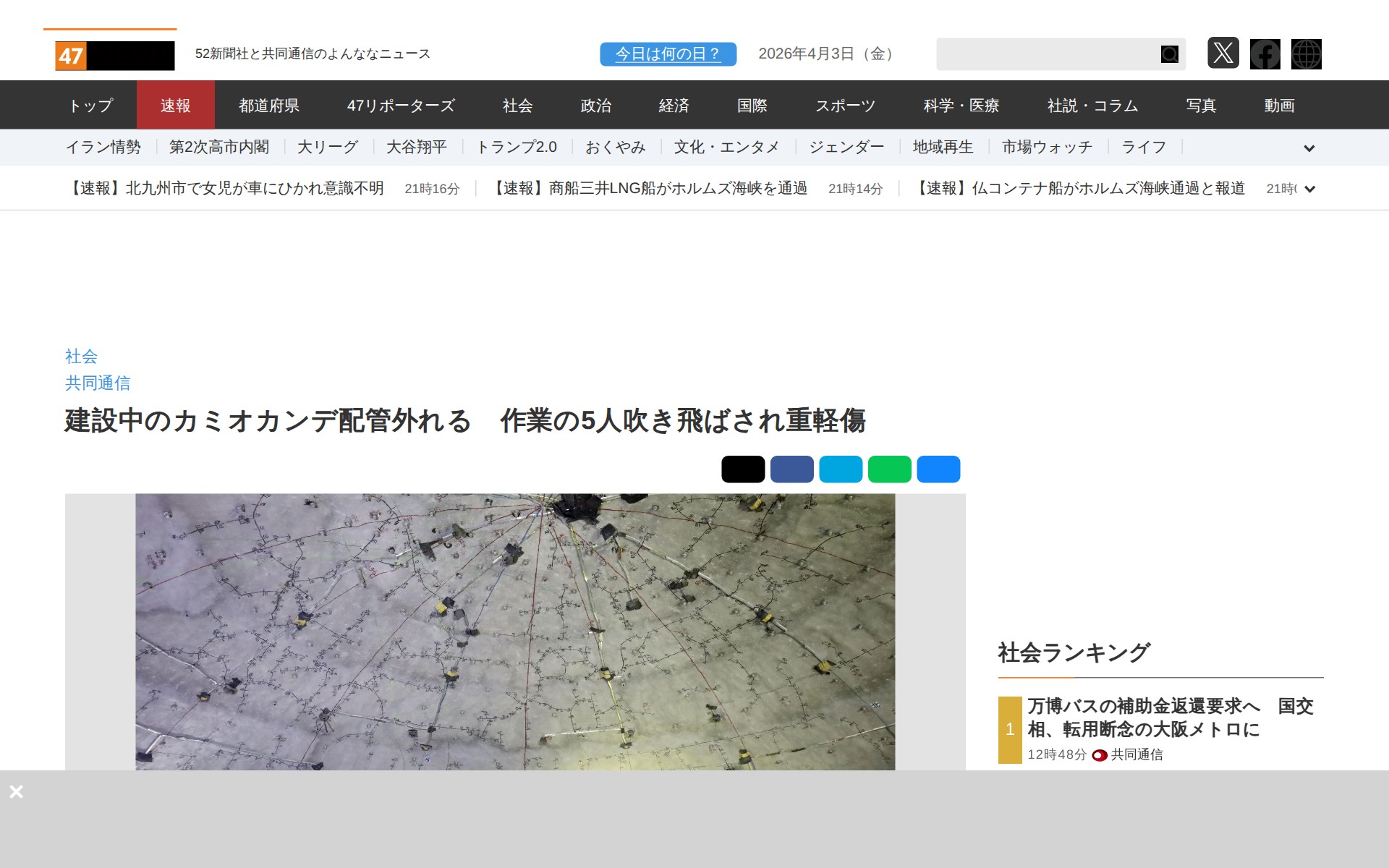Open the 都道府県 navigation menu
Viewport: 1389px width, 868px height.
click(269, 106)
